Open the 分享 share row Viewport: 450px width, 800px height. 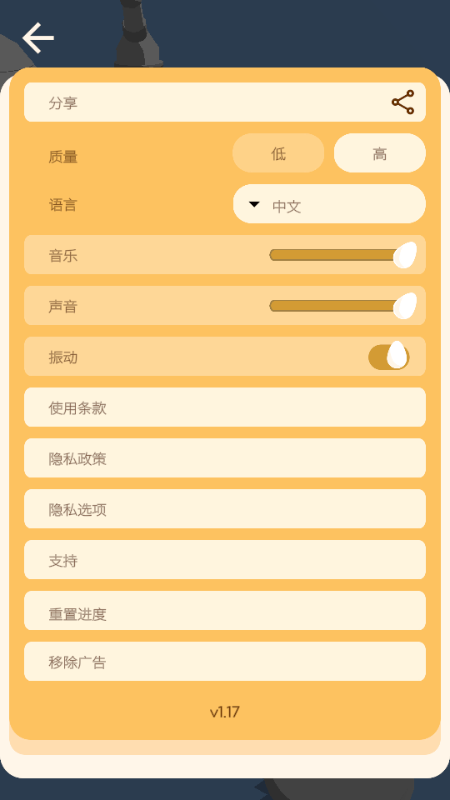(225, 102)
